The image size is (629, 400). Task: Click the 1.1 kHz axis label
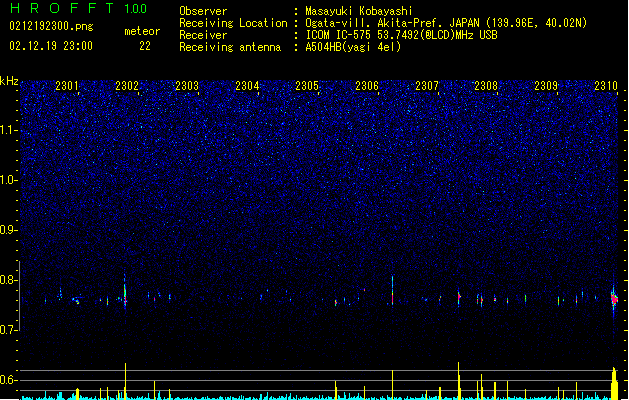coord(9,130)
